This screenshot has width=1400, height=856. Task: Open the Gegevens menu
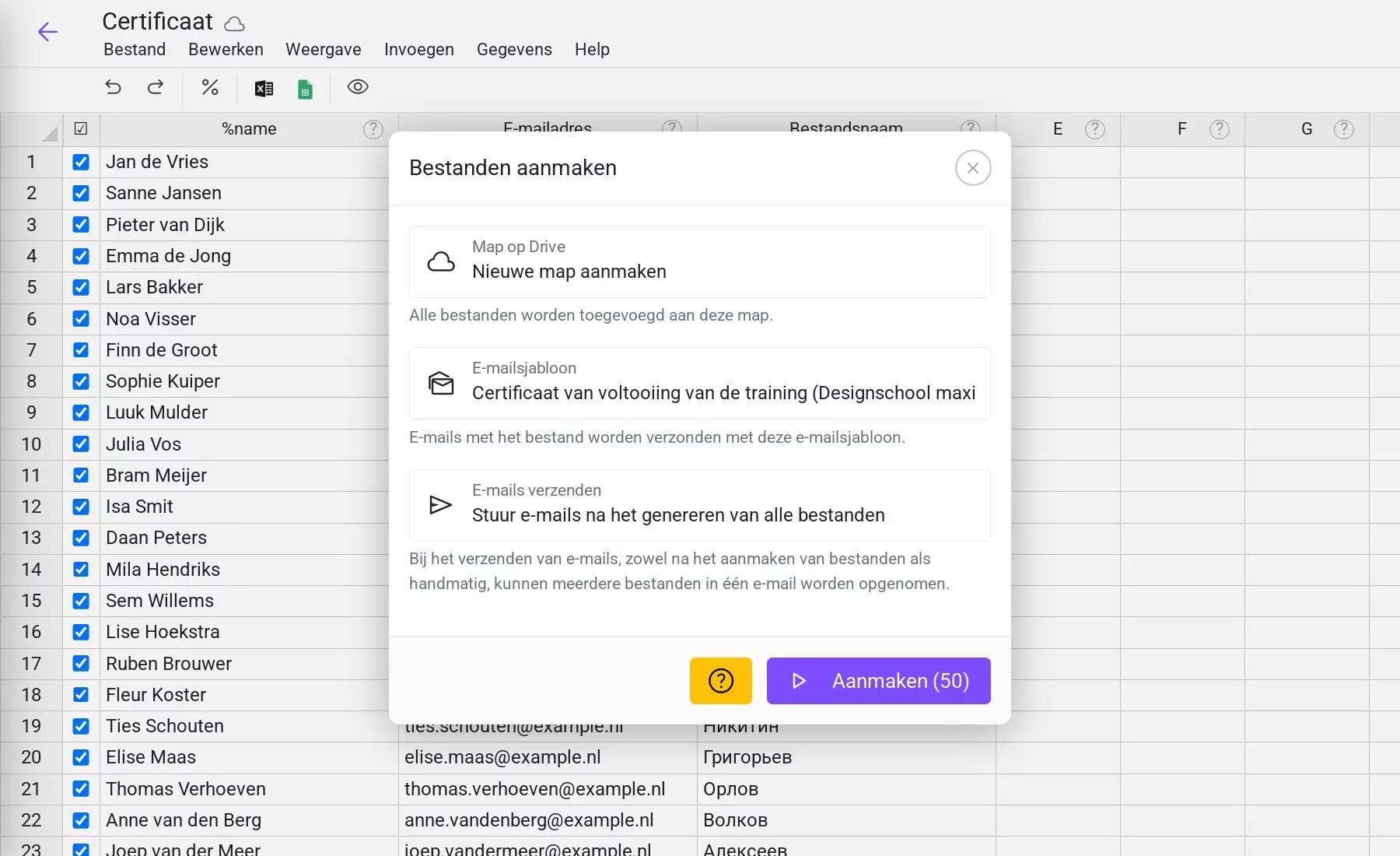[514, 50]
